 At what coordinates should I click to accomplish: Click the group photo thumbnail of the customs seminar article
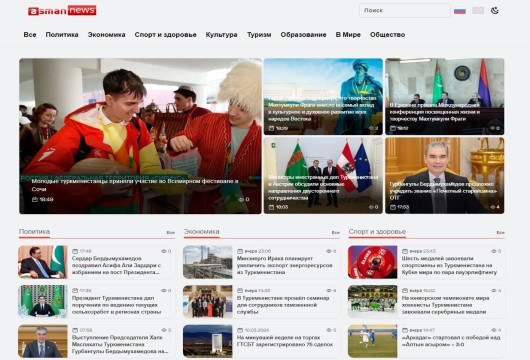pos(208,302)
